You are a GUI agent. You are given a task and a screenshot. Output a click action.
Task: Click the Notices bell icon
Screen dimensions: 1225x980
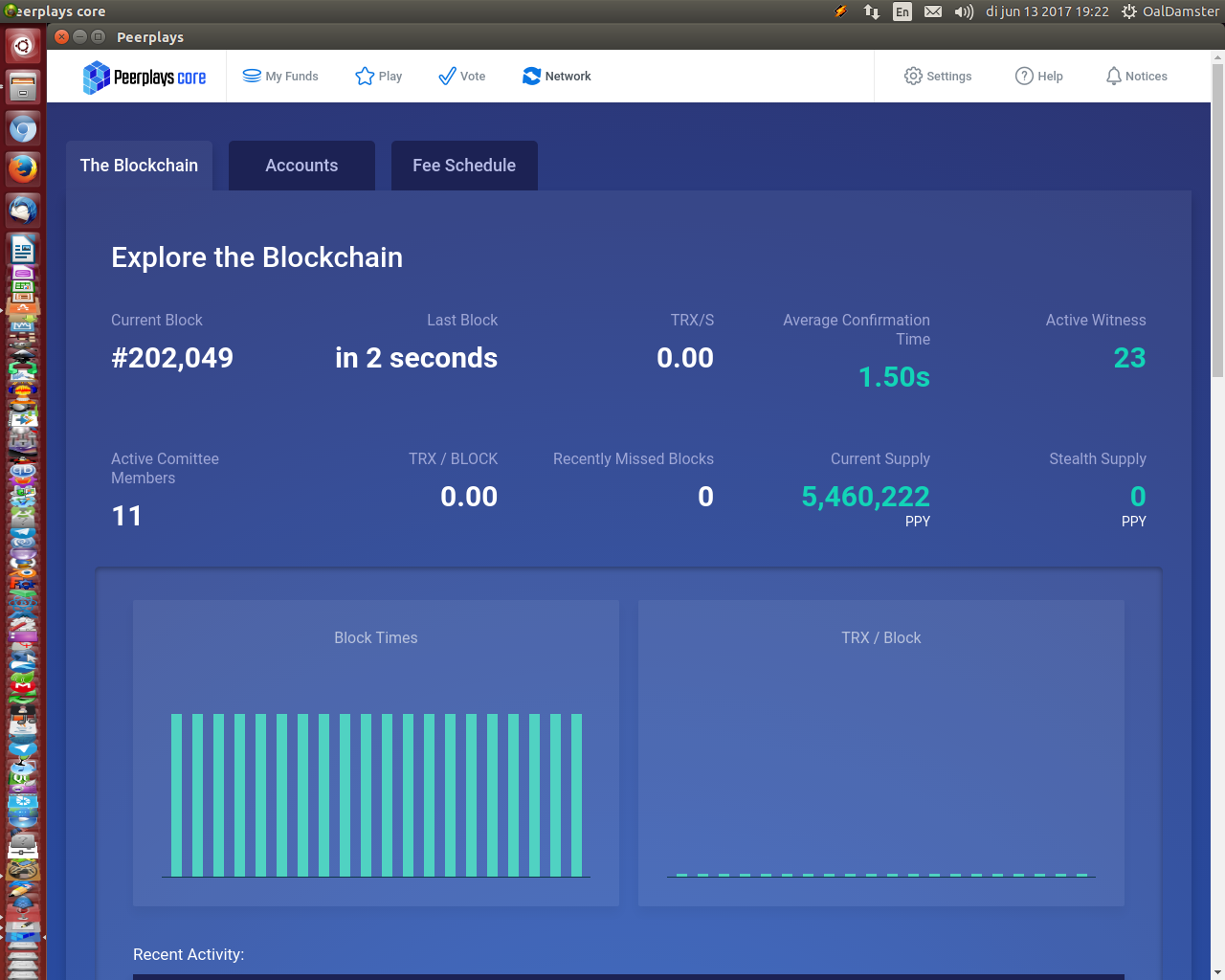(1113, 76)
